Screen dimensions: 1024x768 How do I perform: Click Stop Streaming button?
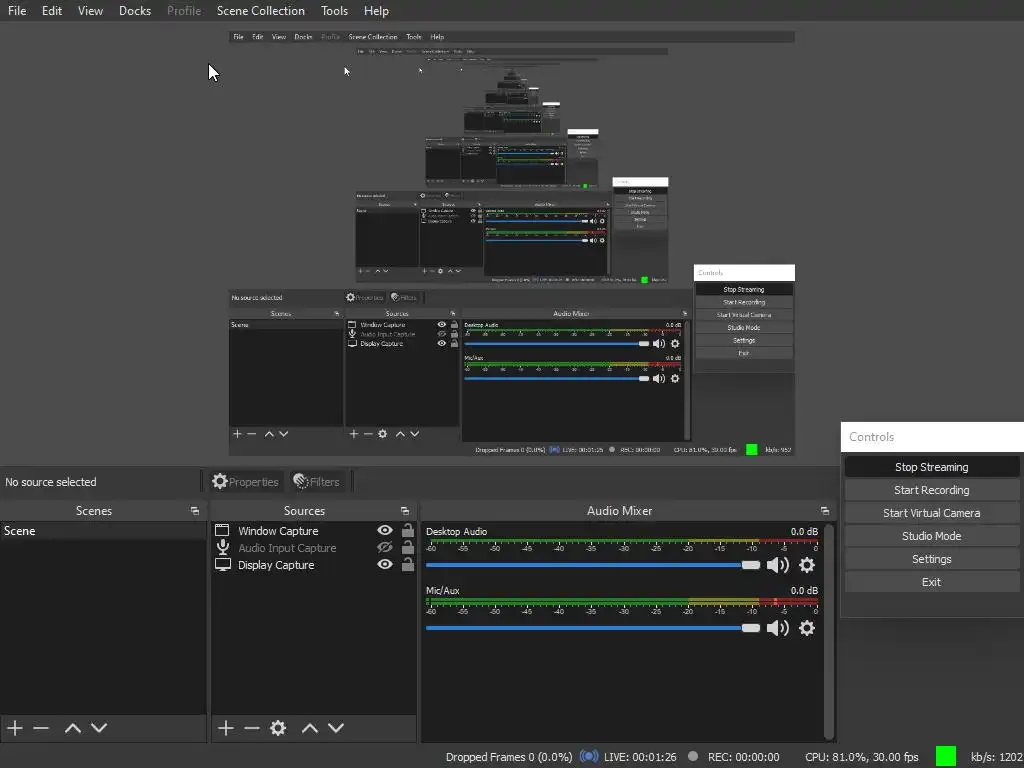(x=931, y=466)
